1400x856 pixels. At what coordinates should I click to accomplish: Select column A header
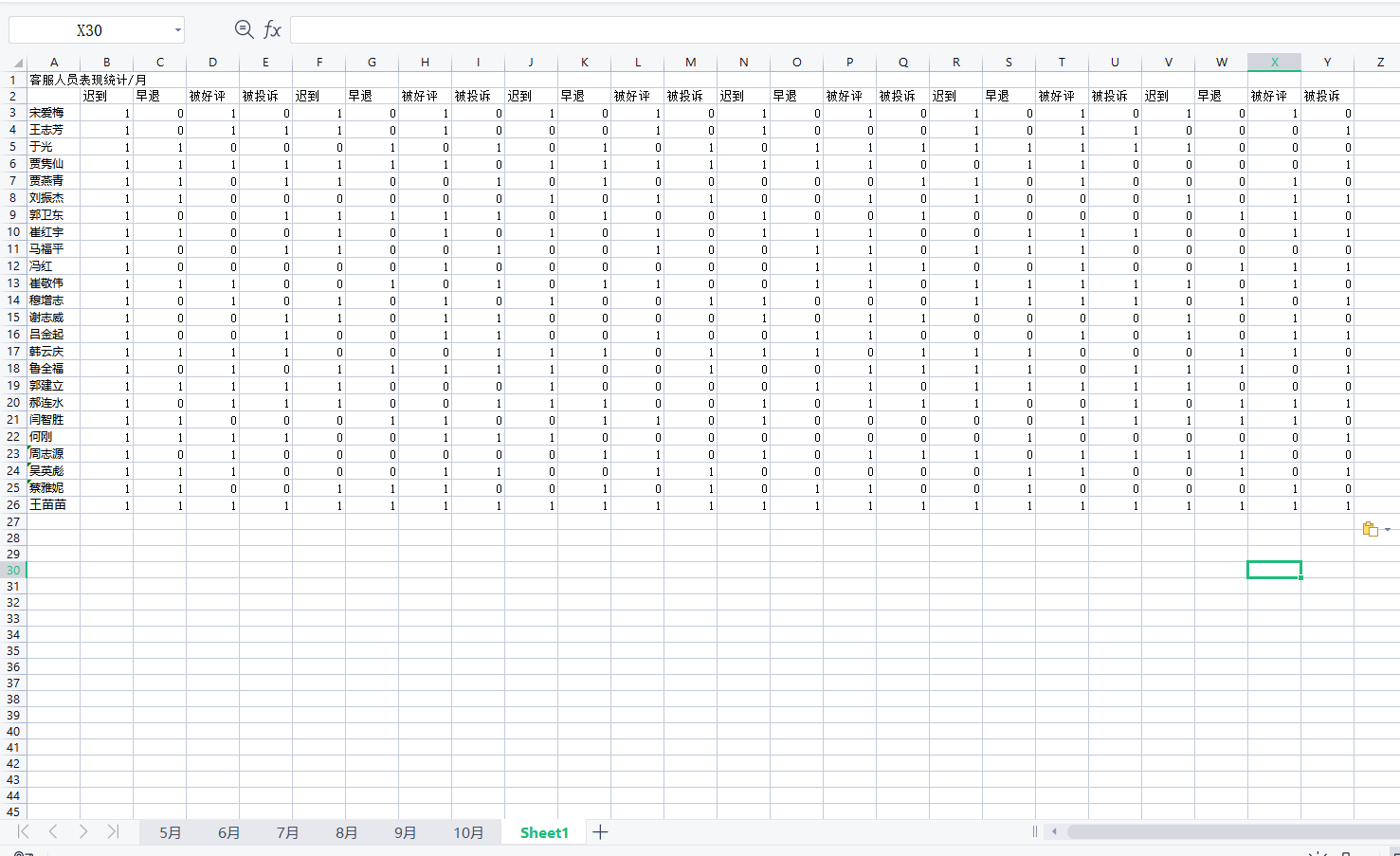54,63
